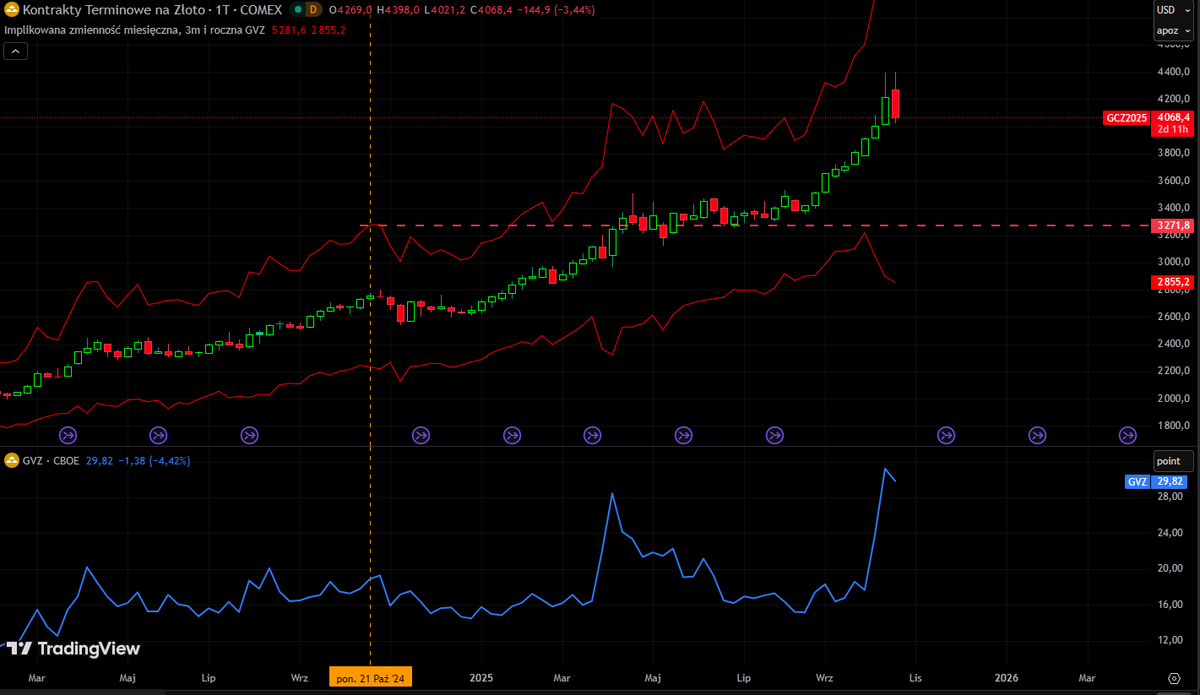The image size is (1200, 695).
Task: Click the GVZ symbol logo in lower pane
Action: click(12, 460)
